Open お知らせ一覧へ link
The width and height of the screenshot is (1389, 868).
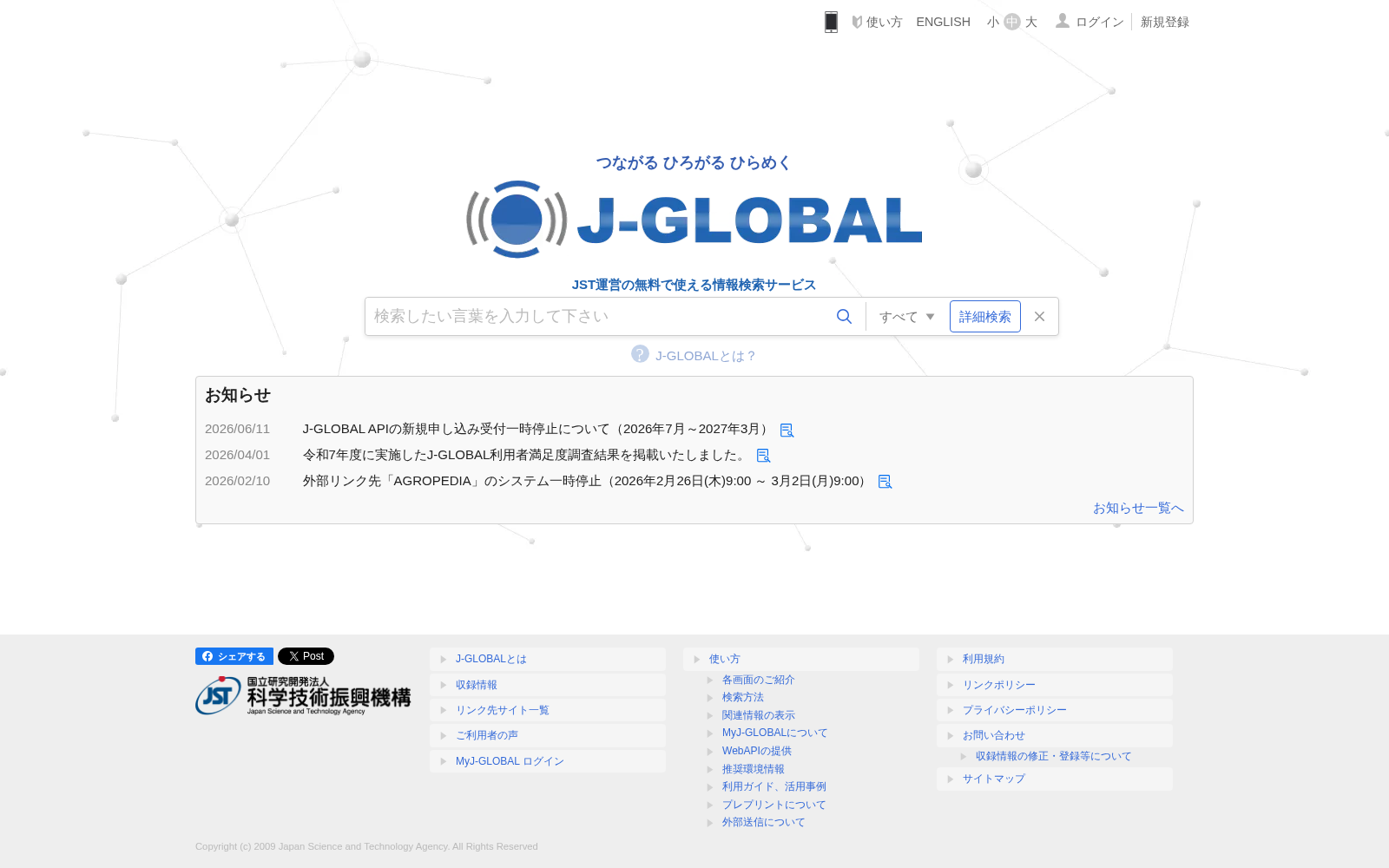(x=1138, y=508)
